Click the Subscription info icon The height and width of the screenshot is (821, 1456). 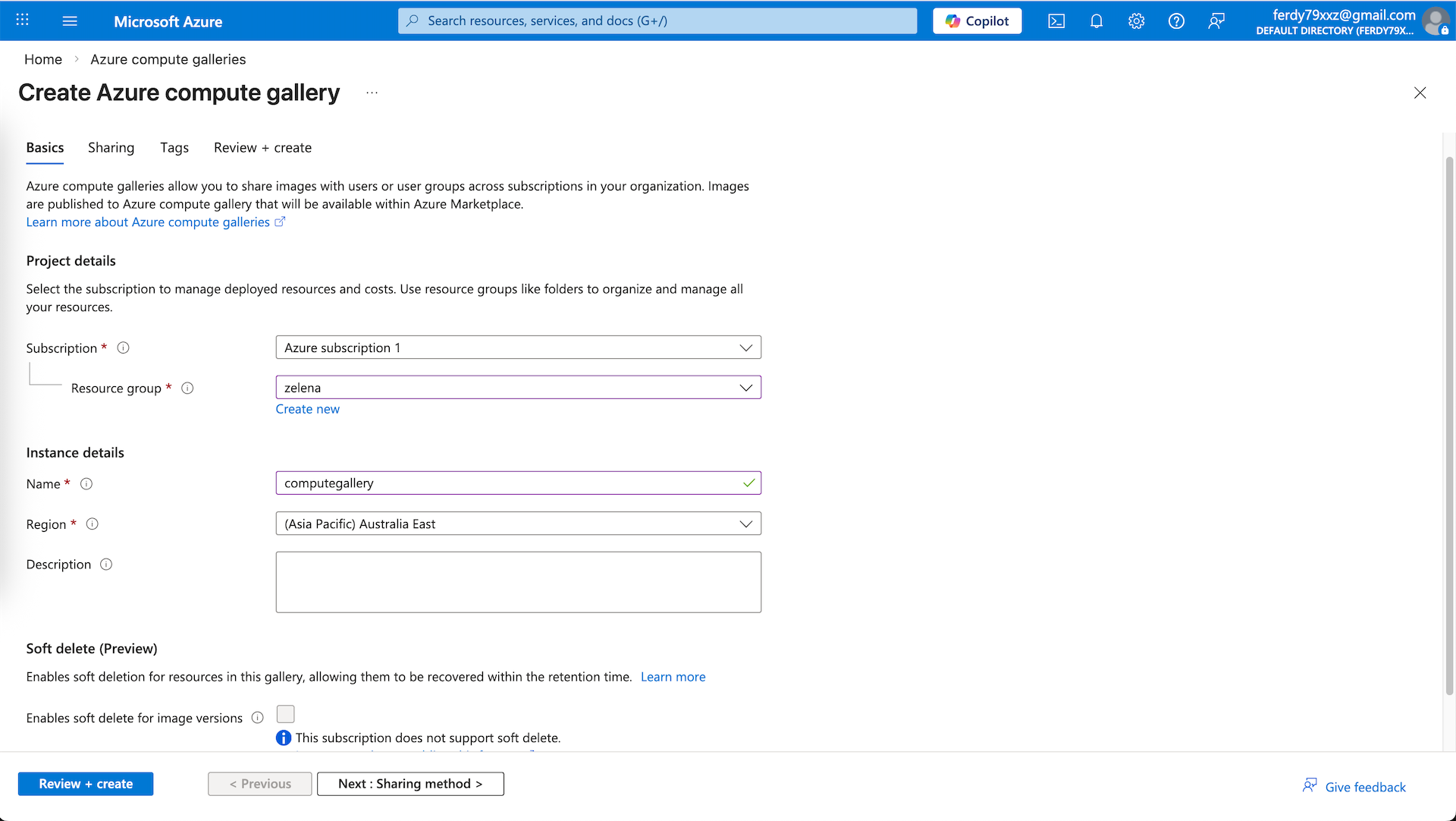[123, 348]
